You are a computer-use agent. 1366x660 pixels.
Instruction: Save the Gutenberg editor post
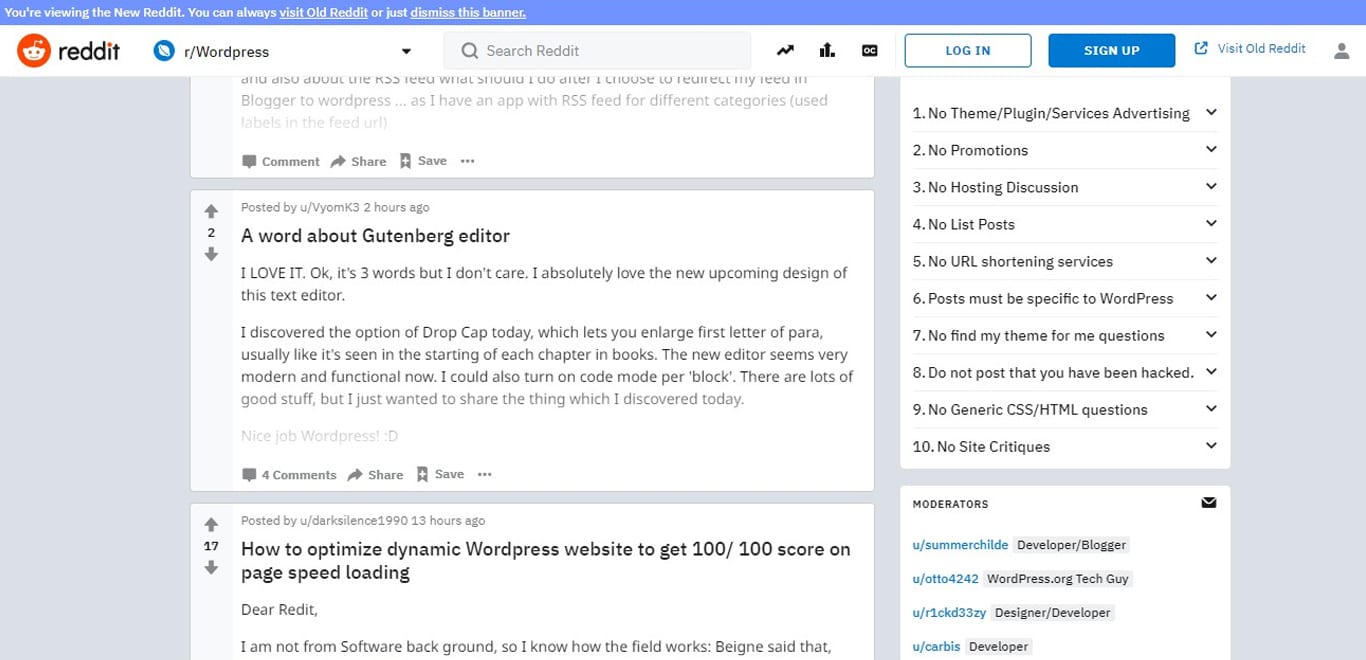(440, 474)
